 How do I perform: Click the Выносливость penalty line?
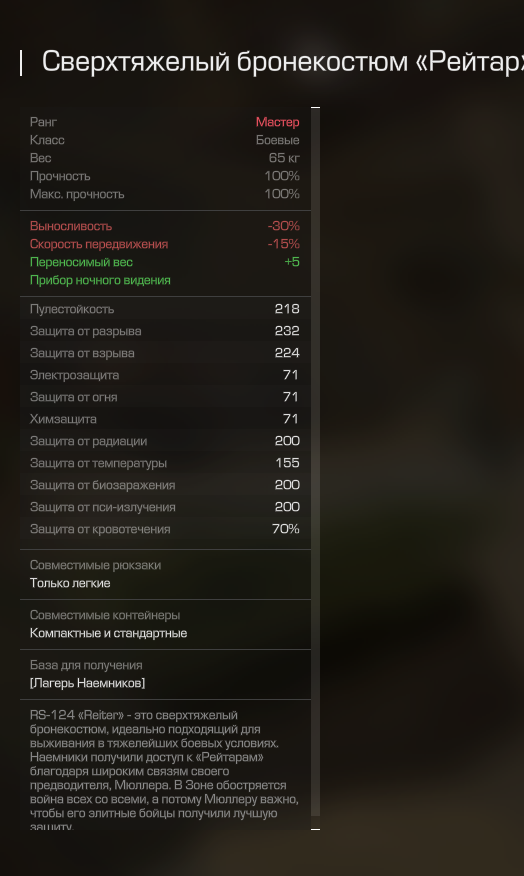point(165,226)
